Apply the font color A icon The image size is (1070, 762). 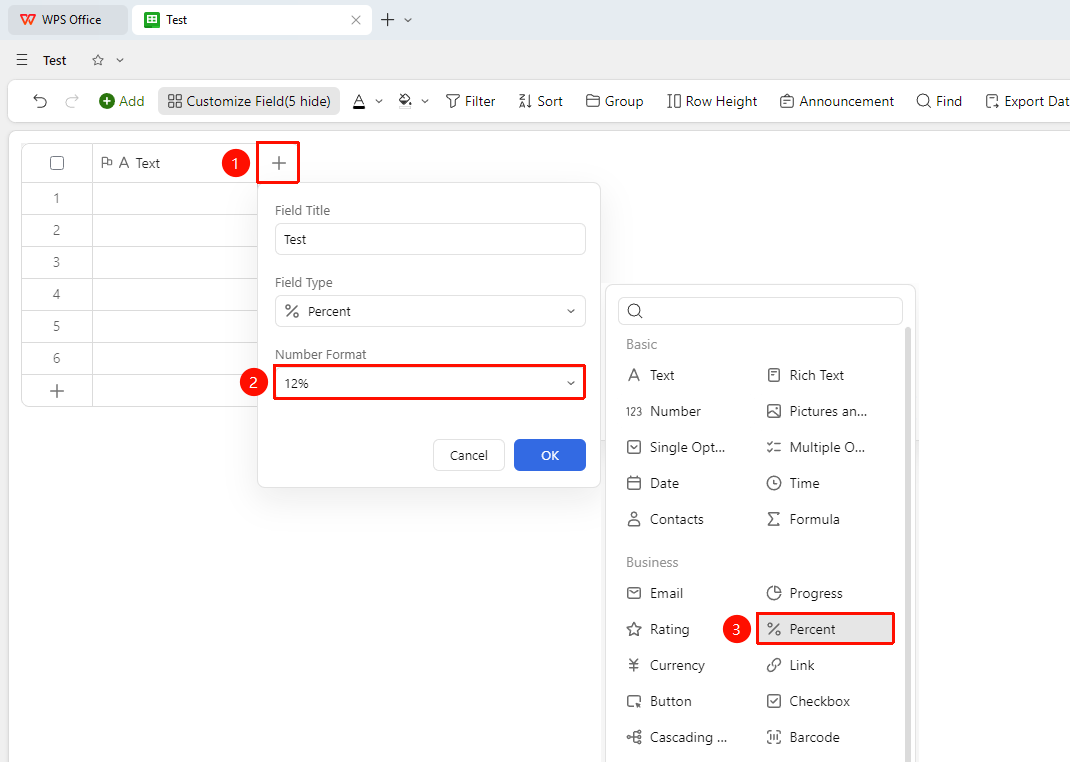tap(359, 101)
